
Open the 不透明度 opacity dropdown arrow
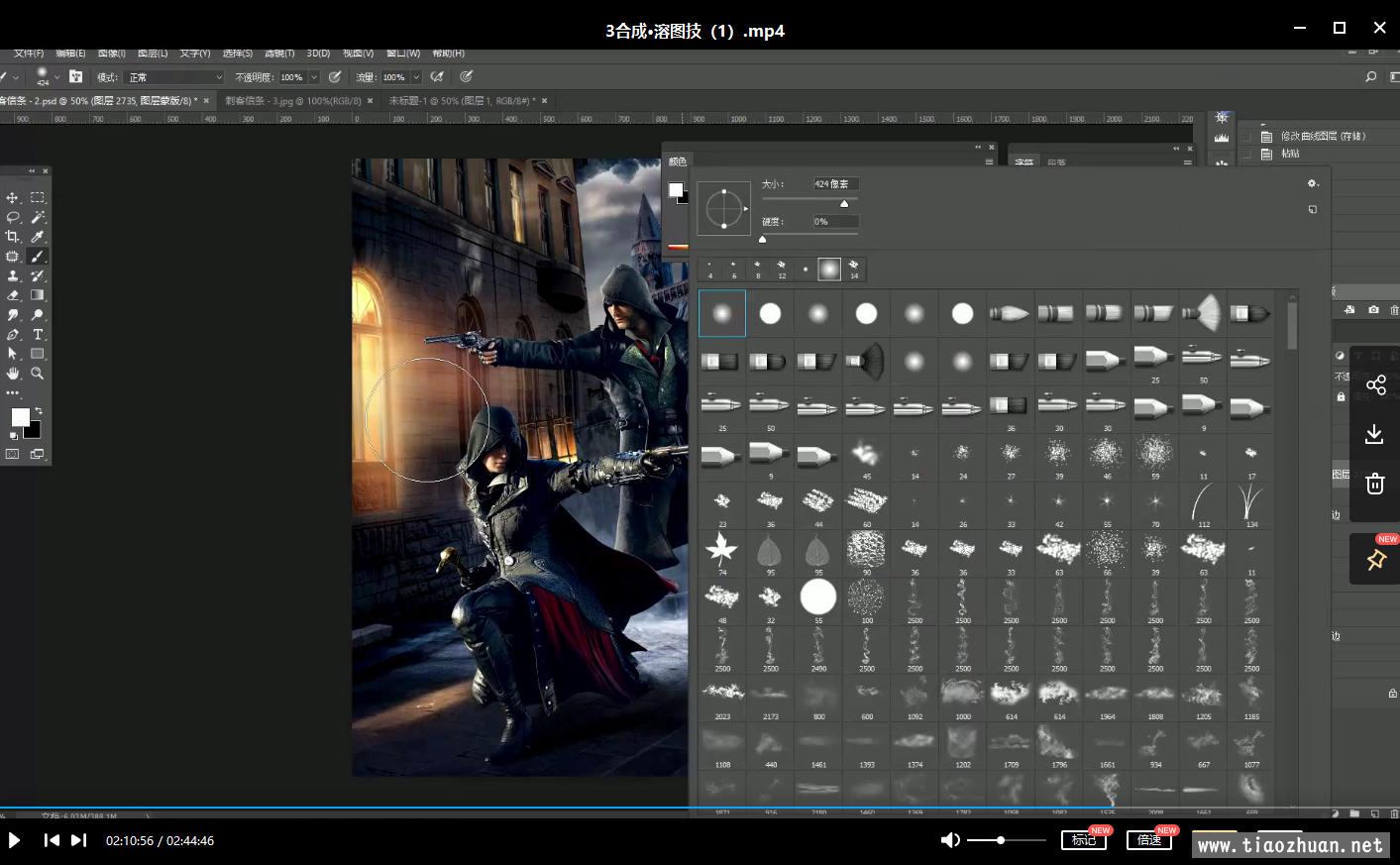click(x=314, y=77)
